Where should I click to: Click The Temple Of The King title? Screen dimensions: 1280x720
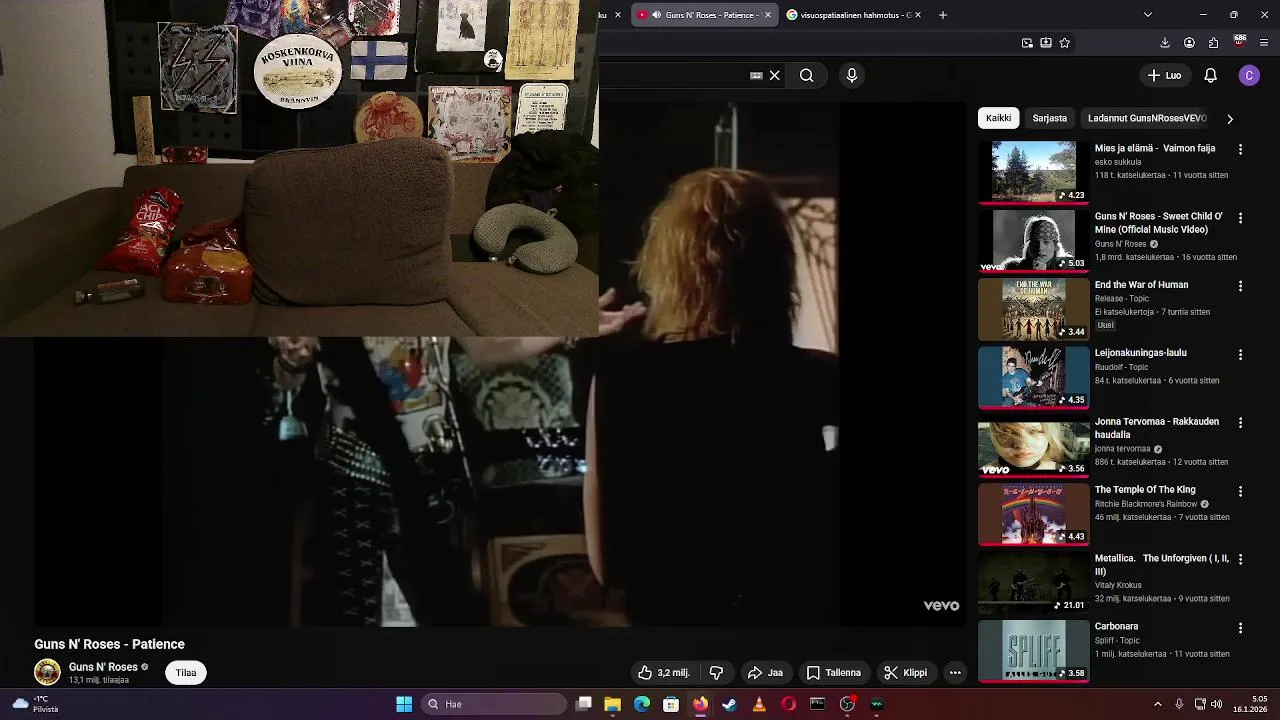coord(1145,490)
